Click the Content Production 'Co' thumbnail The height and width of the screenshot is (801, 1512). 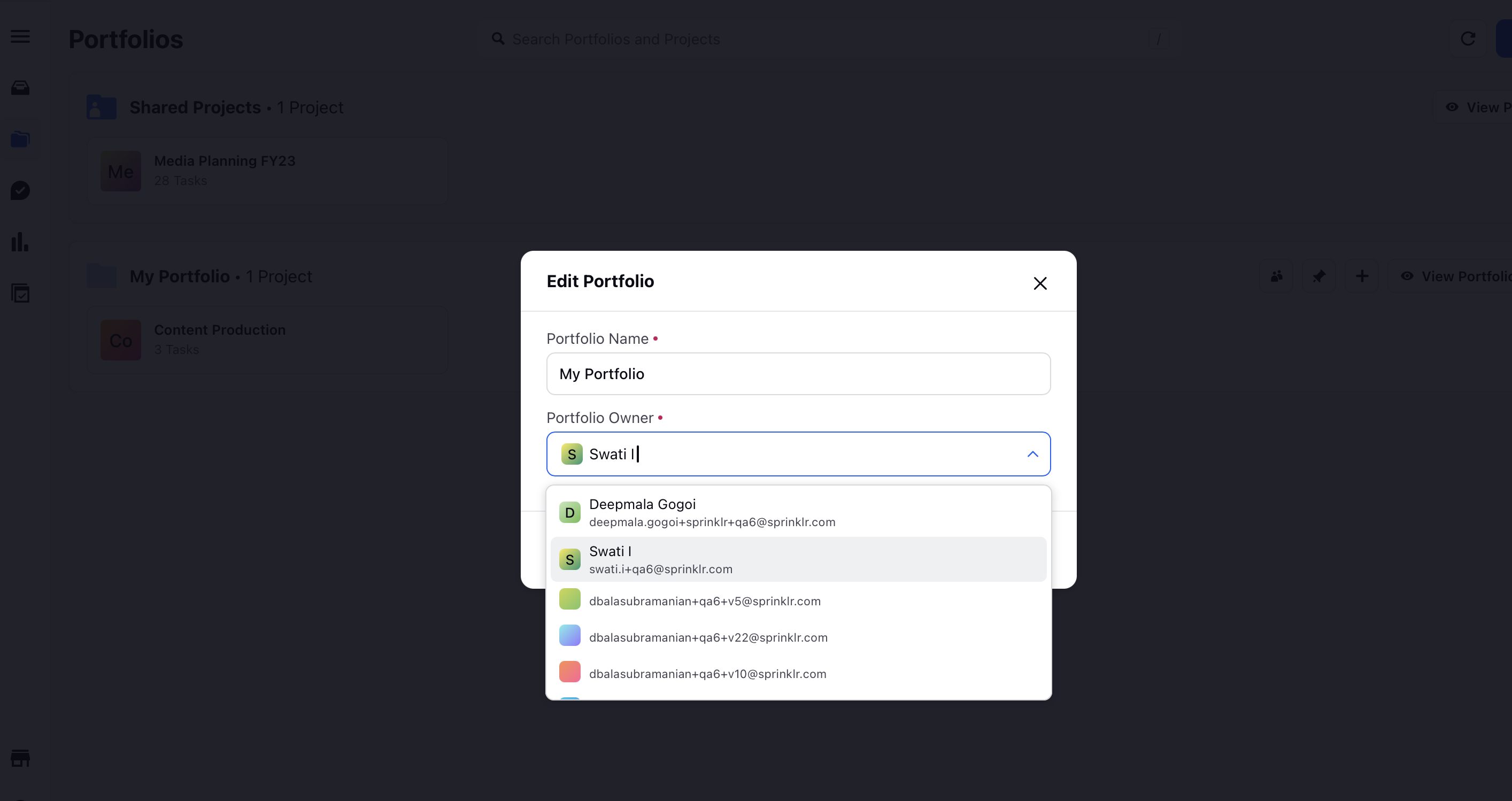[121, 341]
